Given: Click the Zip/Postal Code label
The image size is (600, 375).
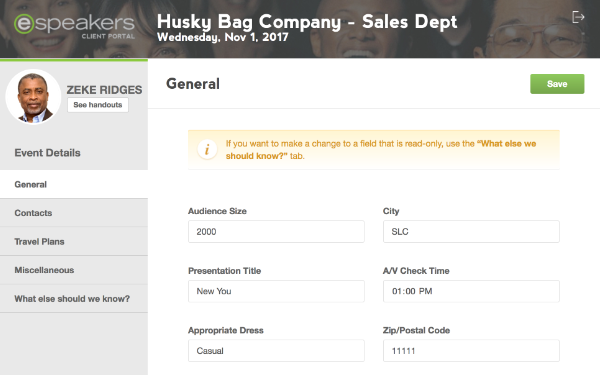Looking at the screenshot, I should pos(416,331).
